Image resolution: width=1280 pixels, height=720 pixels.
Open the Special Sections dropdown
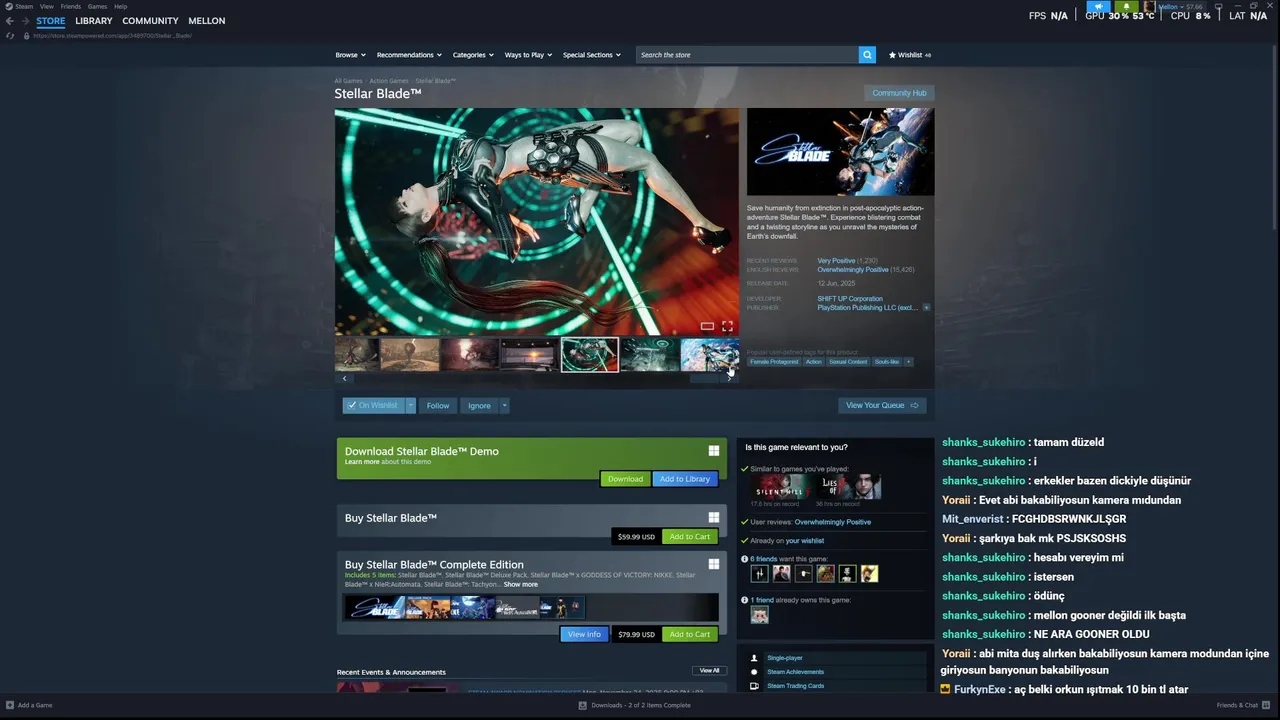pyautogui.click(x=591, y=55)
